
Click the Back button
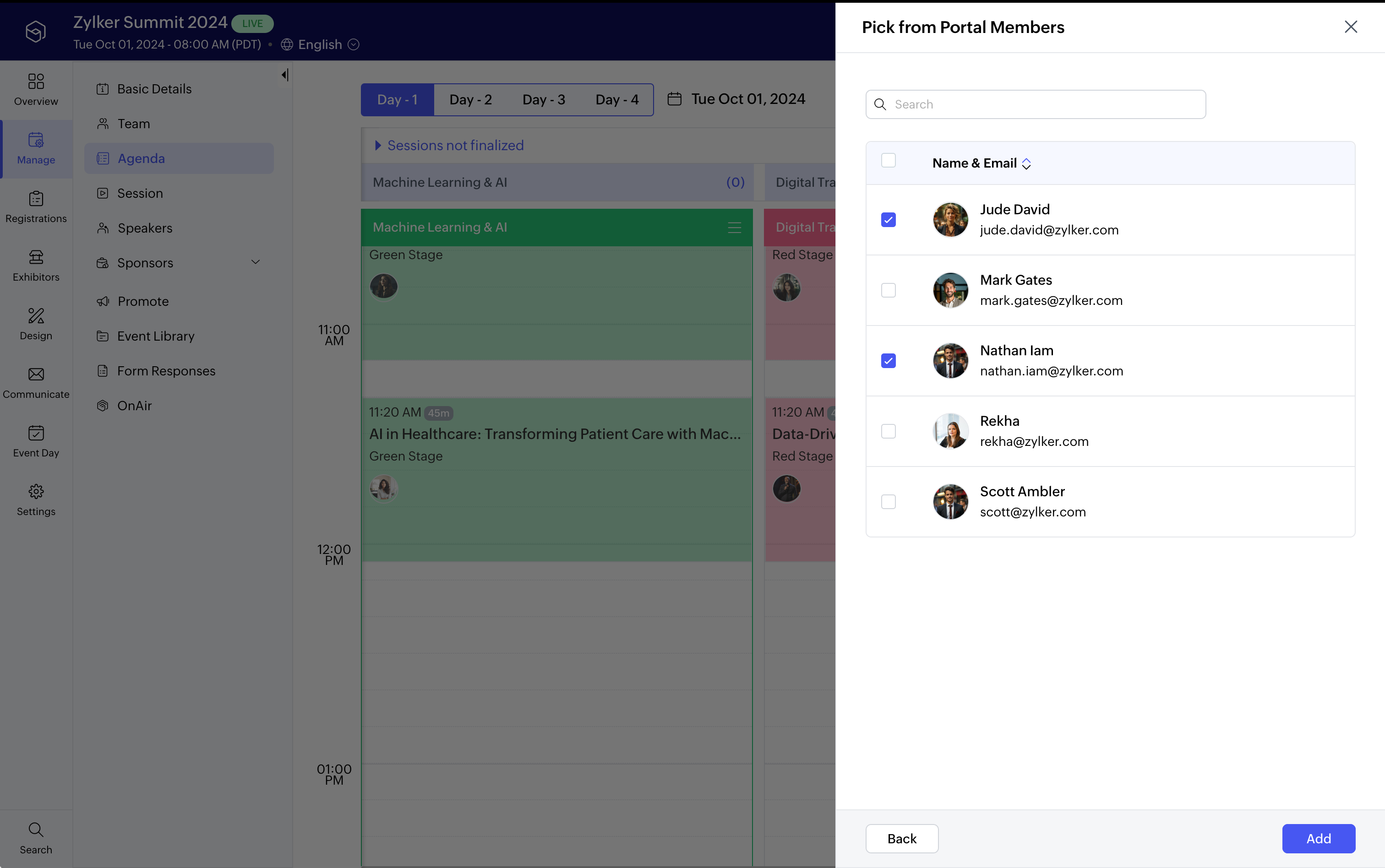(x=901, y=838)
